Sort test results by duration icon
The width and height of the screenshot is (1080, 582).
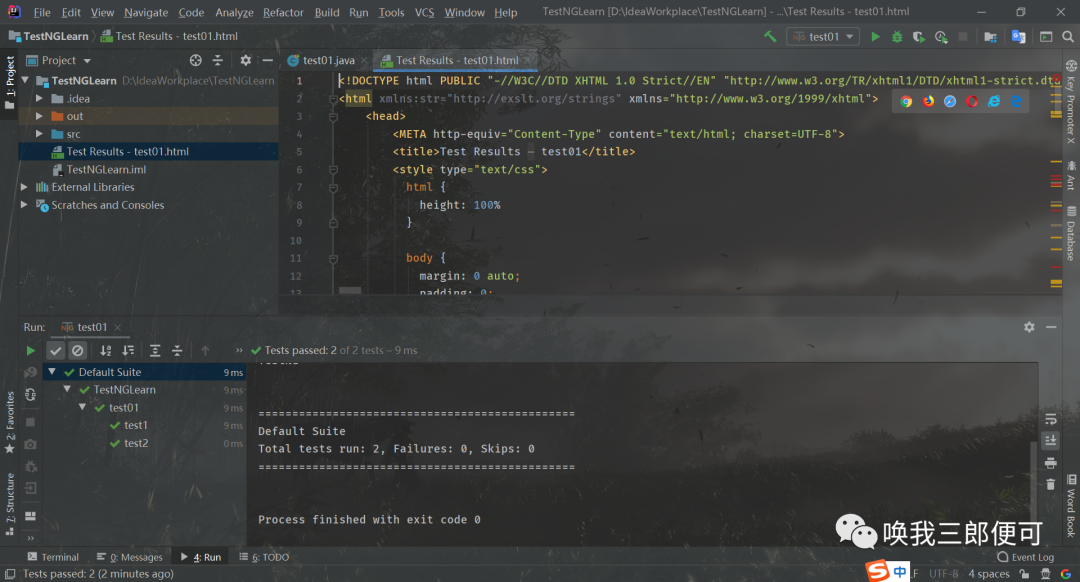point(128,351)
